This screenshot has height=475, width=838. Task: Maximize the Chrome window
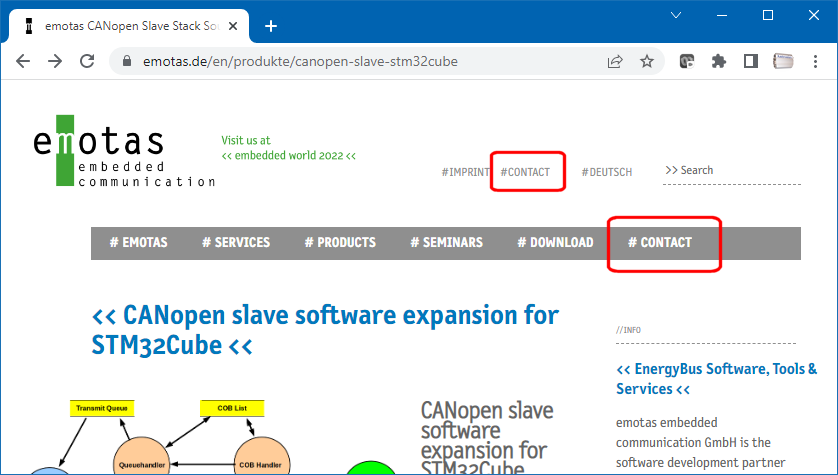[768, 15]
